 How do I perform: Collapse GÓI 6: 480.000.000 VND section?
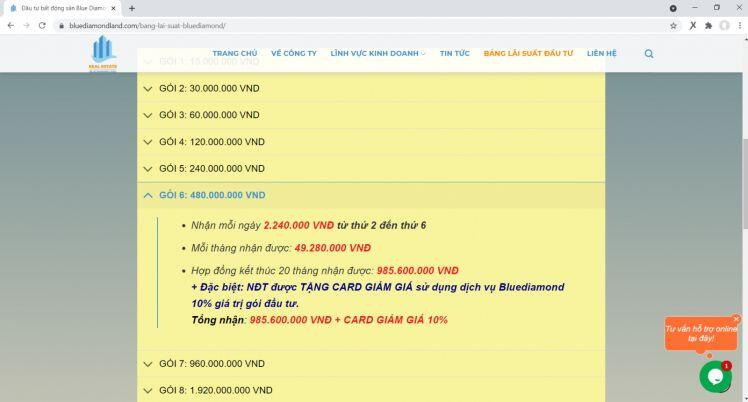coord(371,195)
